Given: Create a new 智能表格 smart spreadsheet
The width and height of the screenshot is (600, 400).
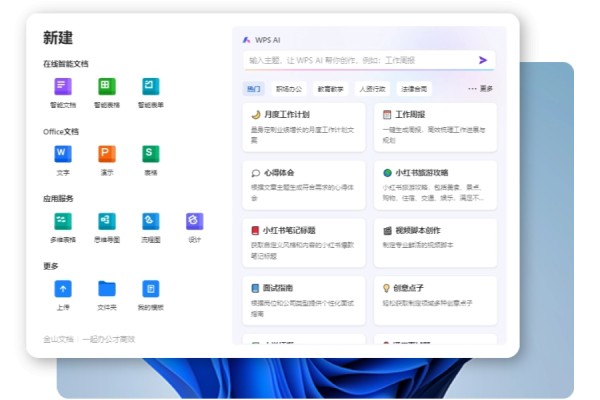Looking at the screenshot, I should (x=106, y=87).
